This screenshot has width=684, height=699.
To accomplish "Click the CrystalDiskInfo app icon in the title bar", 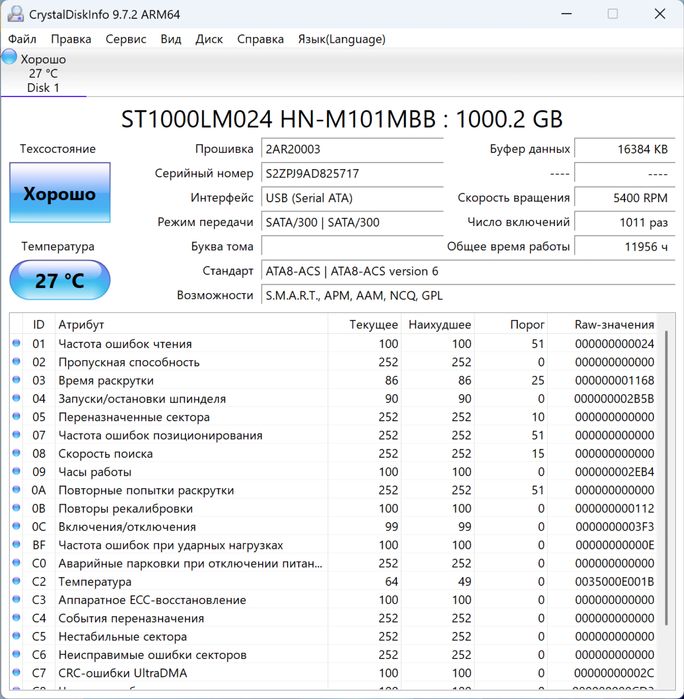I will coord(15,14).
